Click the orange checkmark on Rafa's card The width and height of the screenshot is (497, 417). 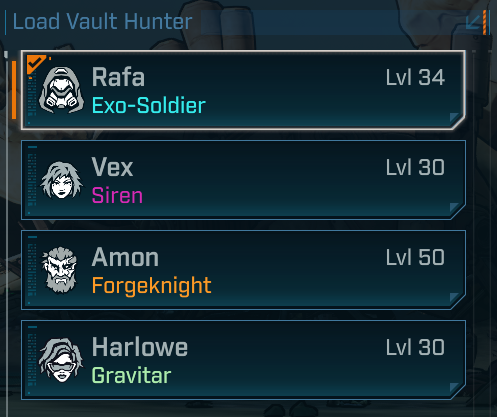tap(36, 63)
